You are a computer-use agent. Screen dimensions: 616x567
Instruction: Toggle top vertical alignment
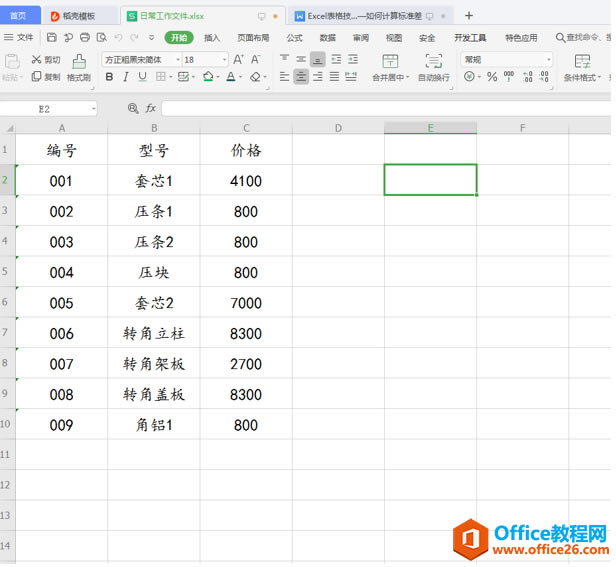click(285, 59)
